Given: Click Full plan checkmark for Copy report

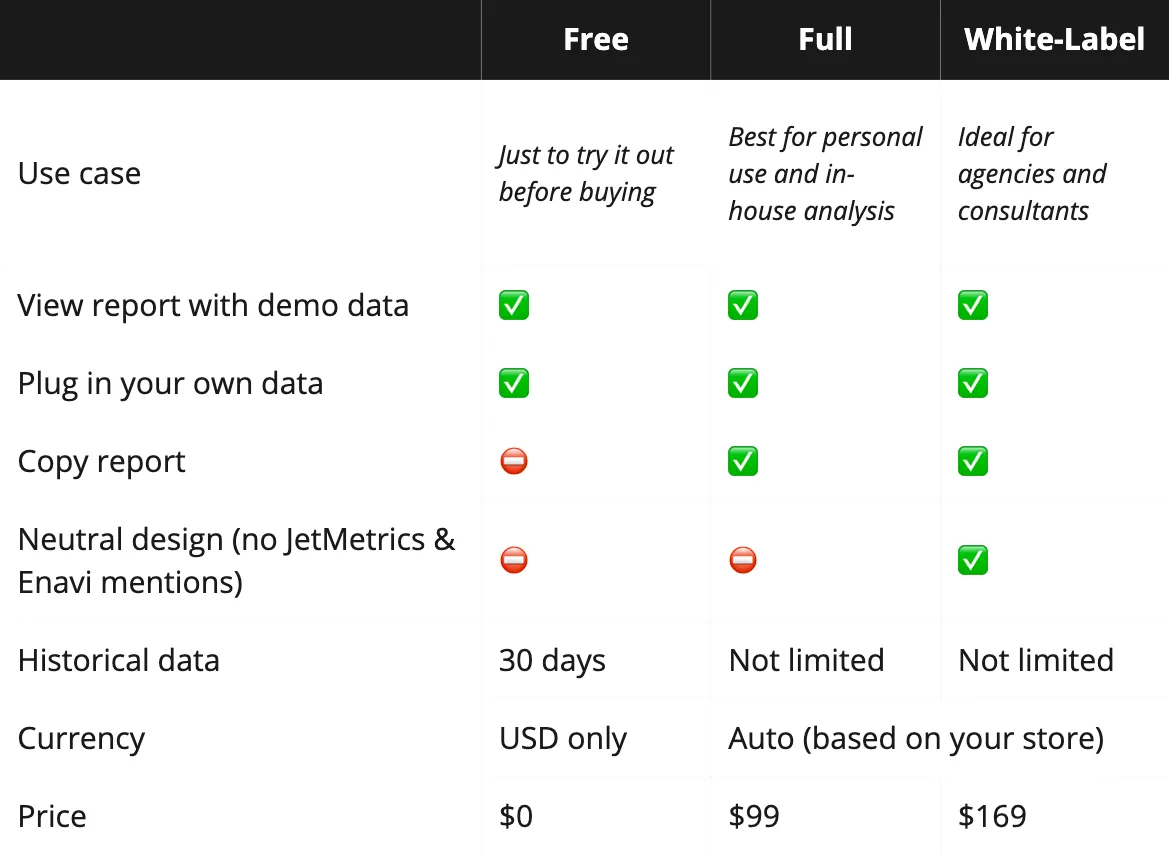Looking at the screenshot, I should coord(743,461).
